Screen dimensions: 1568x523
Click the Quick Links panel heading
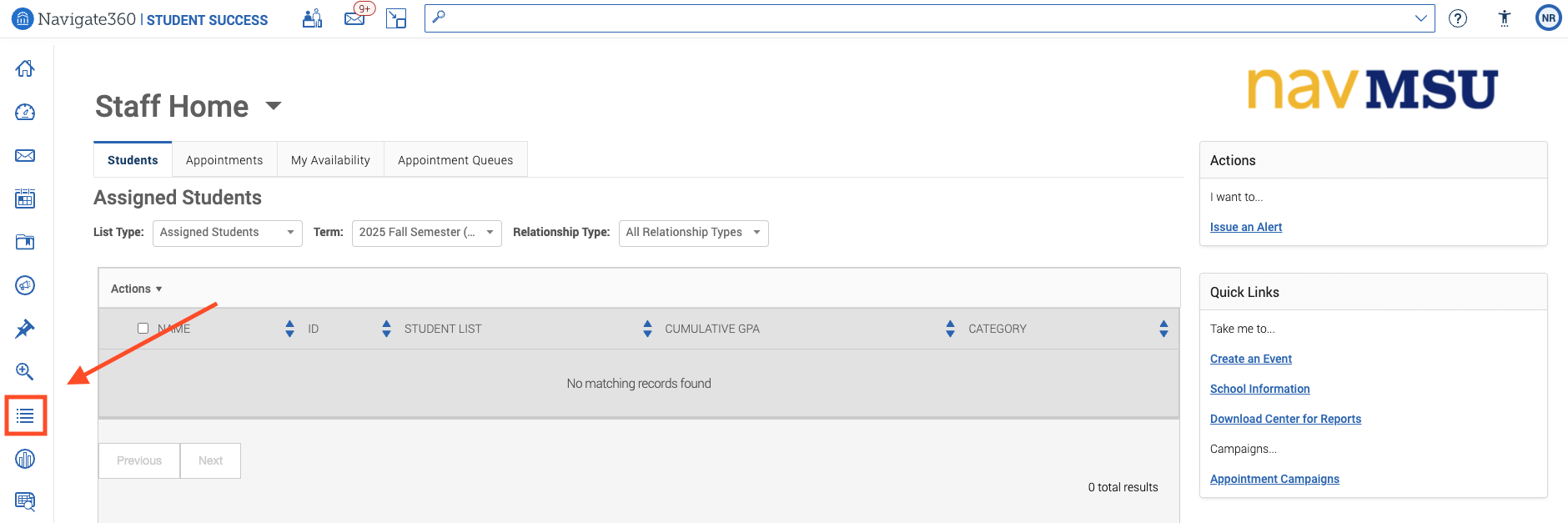[1244, 292]
